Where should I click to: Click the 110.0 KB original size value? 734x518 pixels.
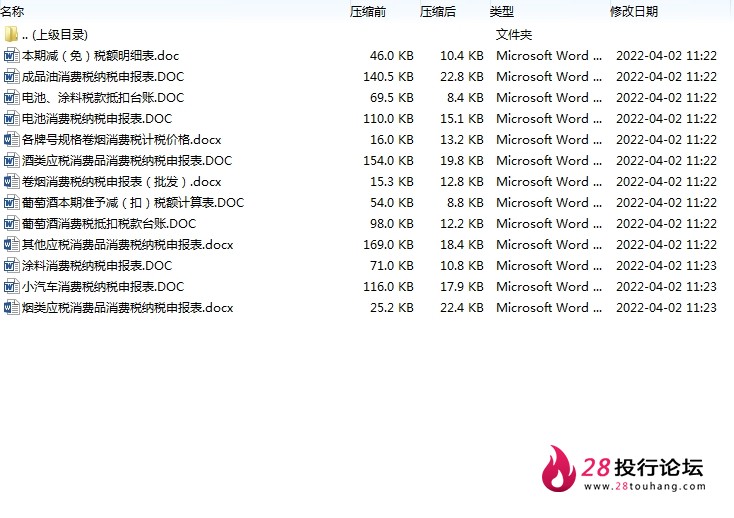[x=388, y=119]
